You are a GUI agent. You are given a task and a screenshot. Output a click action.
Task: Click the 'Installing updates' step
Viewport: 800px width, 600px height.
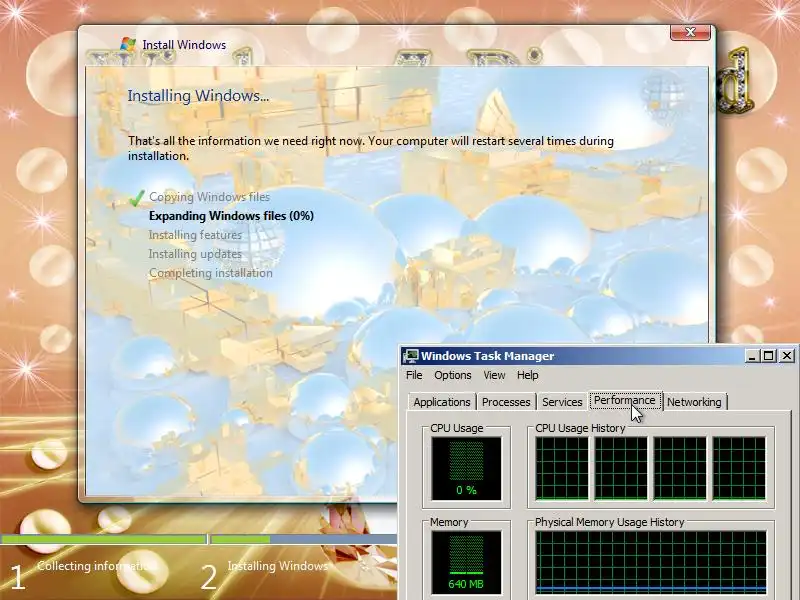point(195,254)
